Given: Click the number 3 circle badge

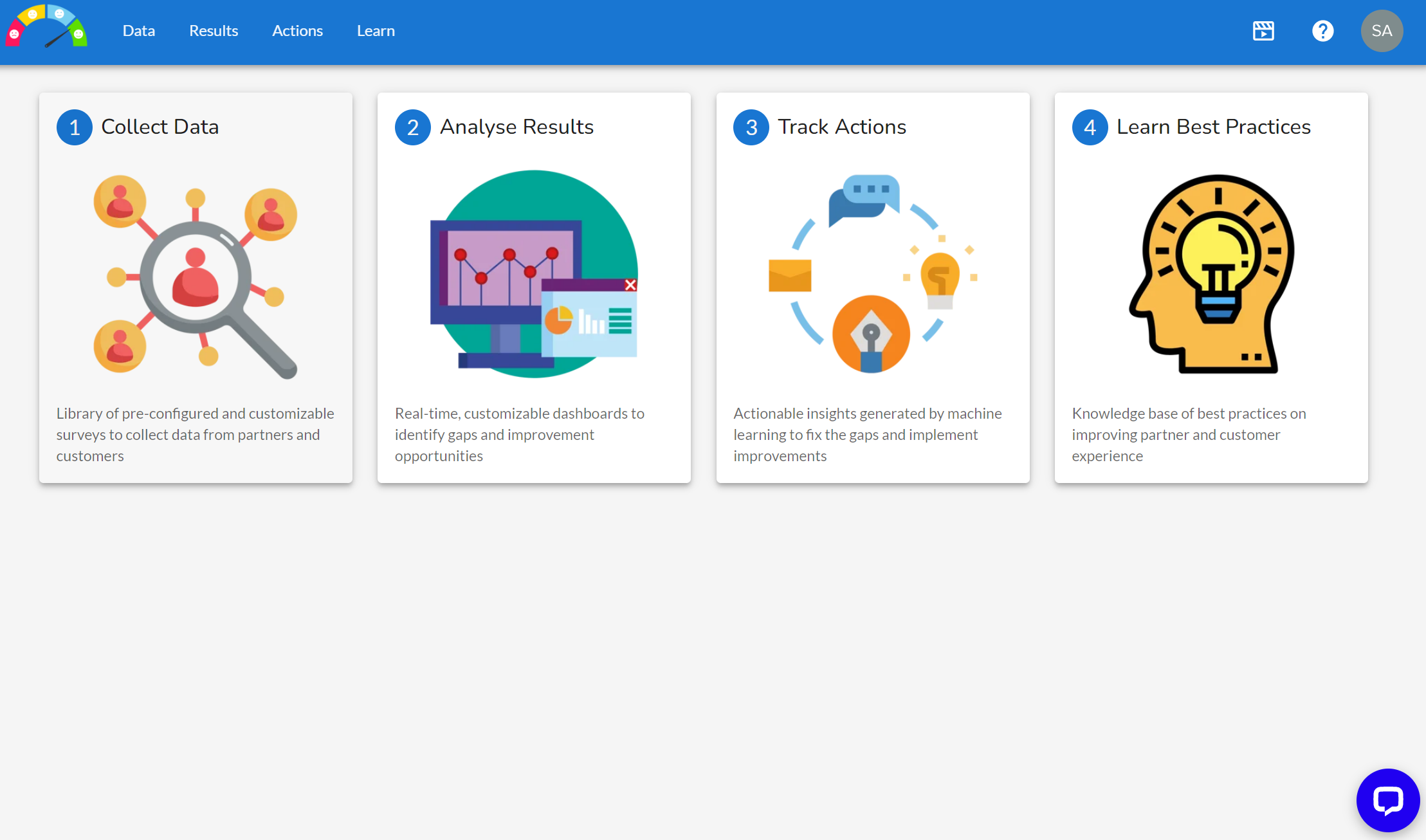Looking at the screenshot, I should [751, 127].
